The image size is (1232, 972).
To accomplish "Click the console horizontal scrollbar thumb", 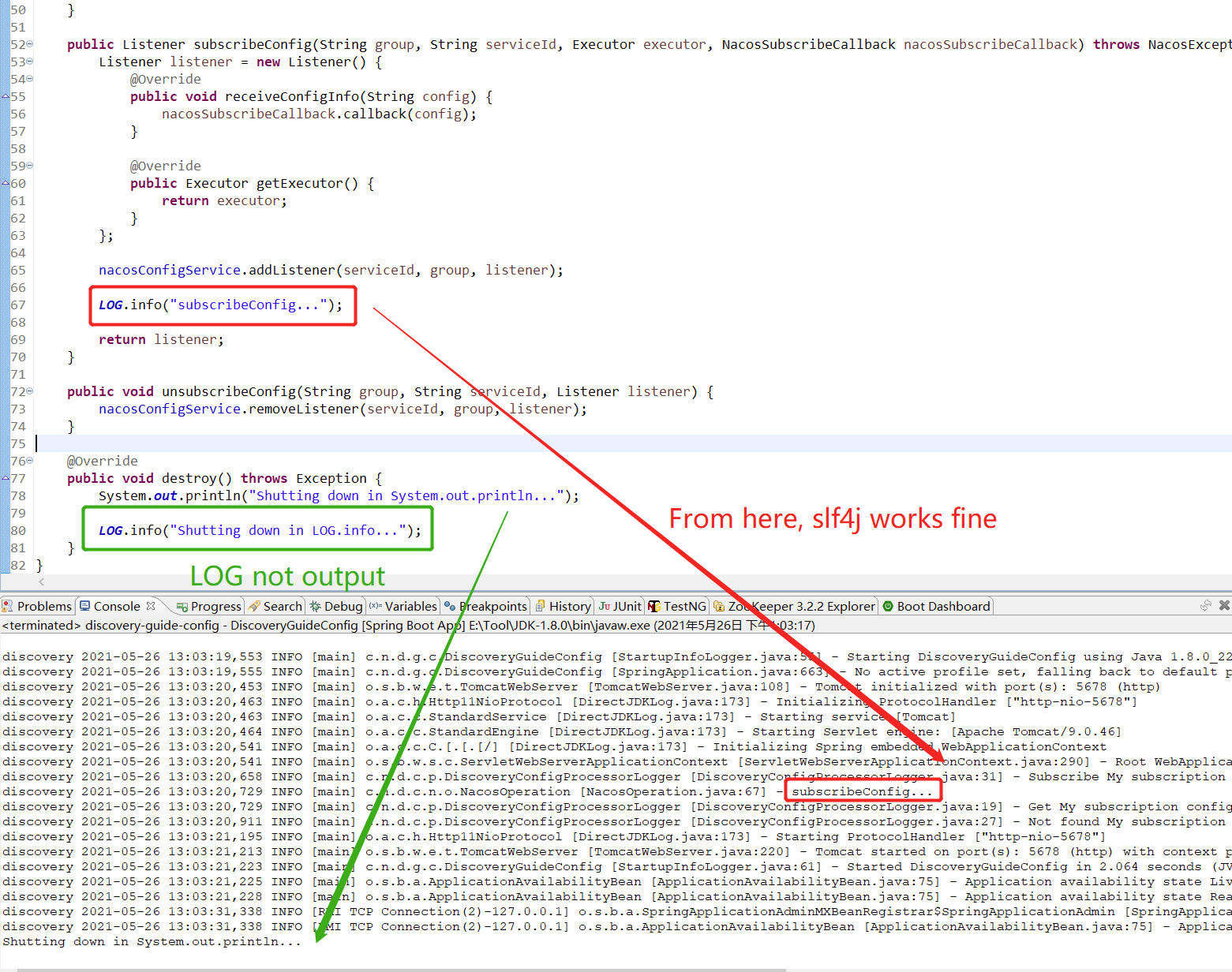I will 401,970.
